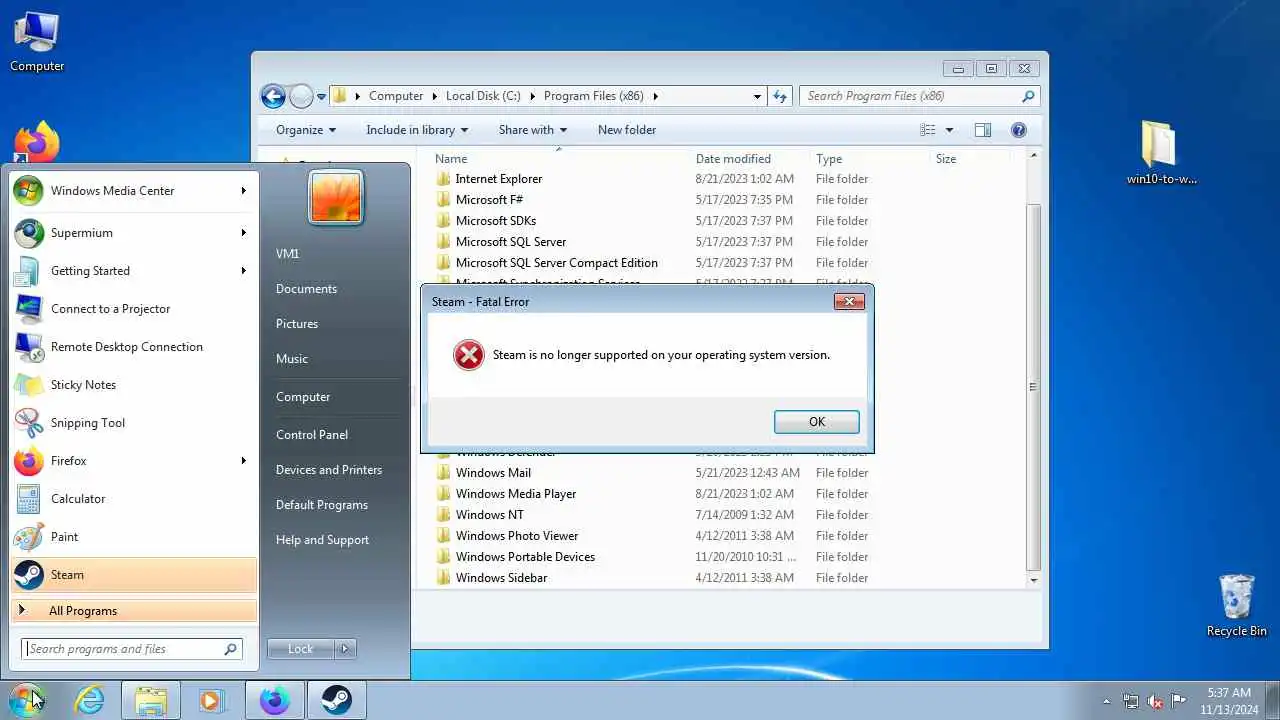The width and height of the screenshot is (1280, 720).
Task: Expand Windows Media Center jump list arrow
Action: [243, 191]
